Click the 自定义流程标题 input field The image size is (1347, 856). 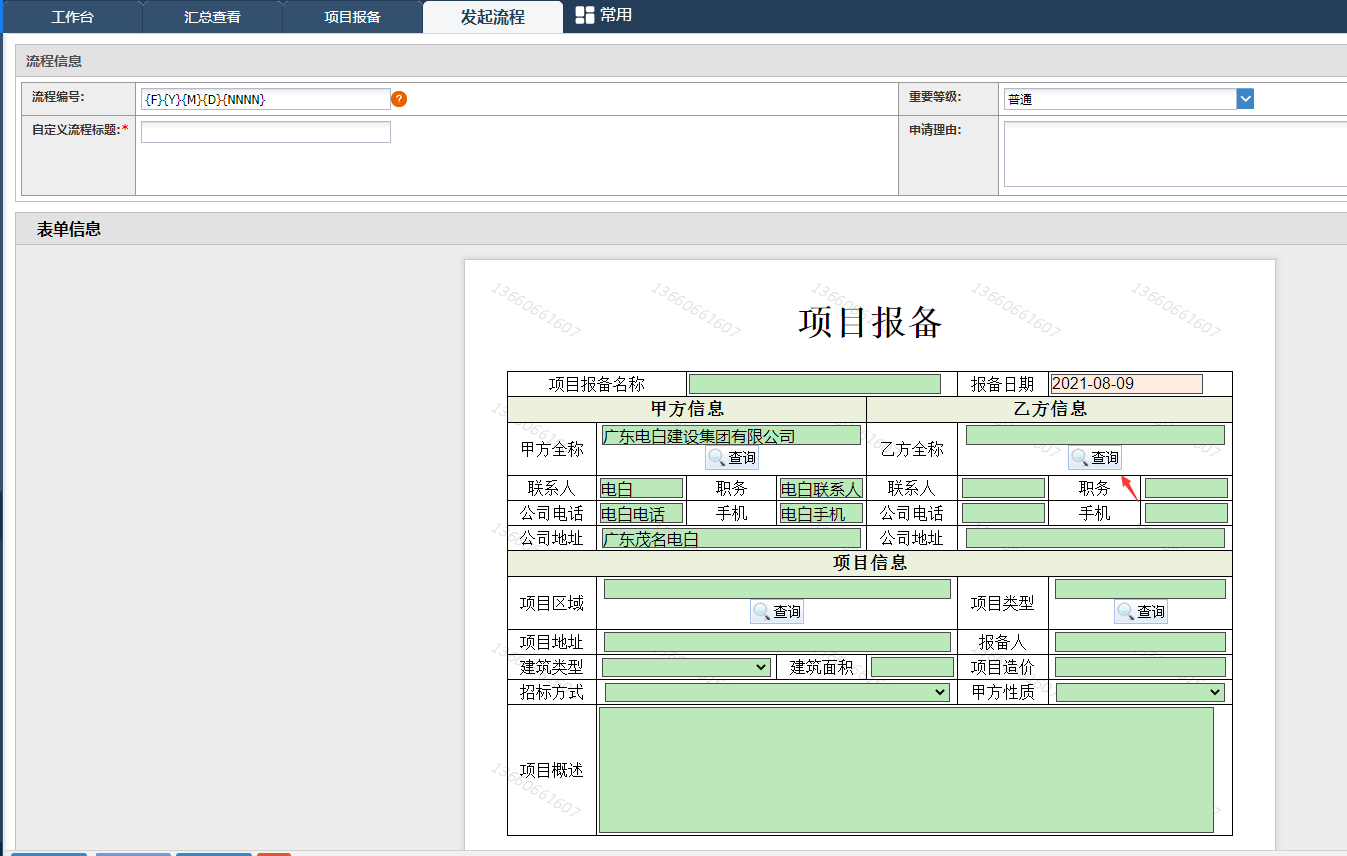266,132
